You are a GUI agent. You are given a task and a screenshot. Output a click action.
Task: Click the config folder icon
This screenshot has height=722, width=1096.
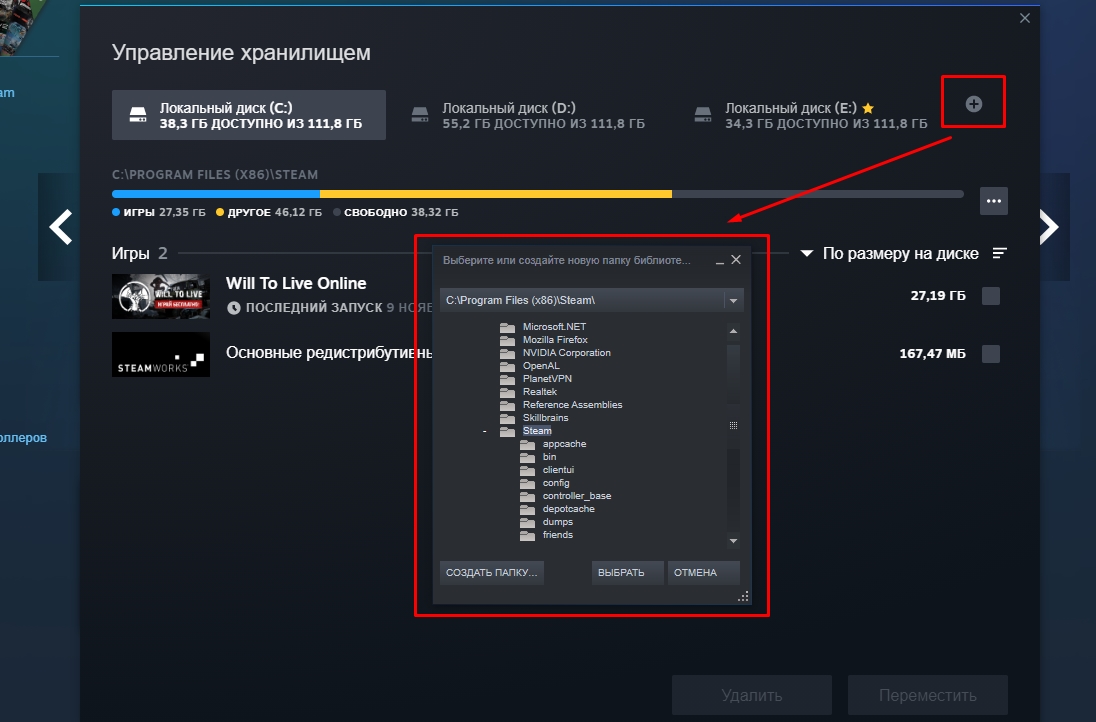[528, 484]
